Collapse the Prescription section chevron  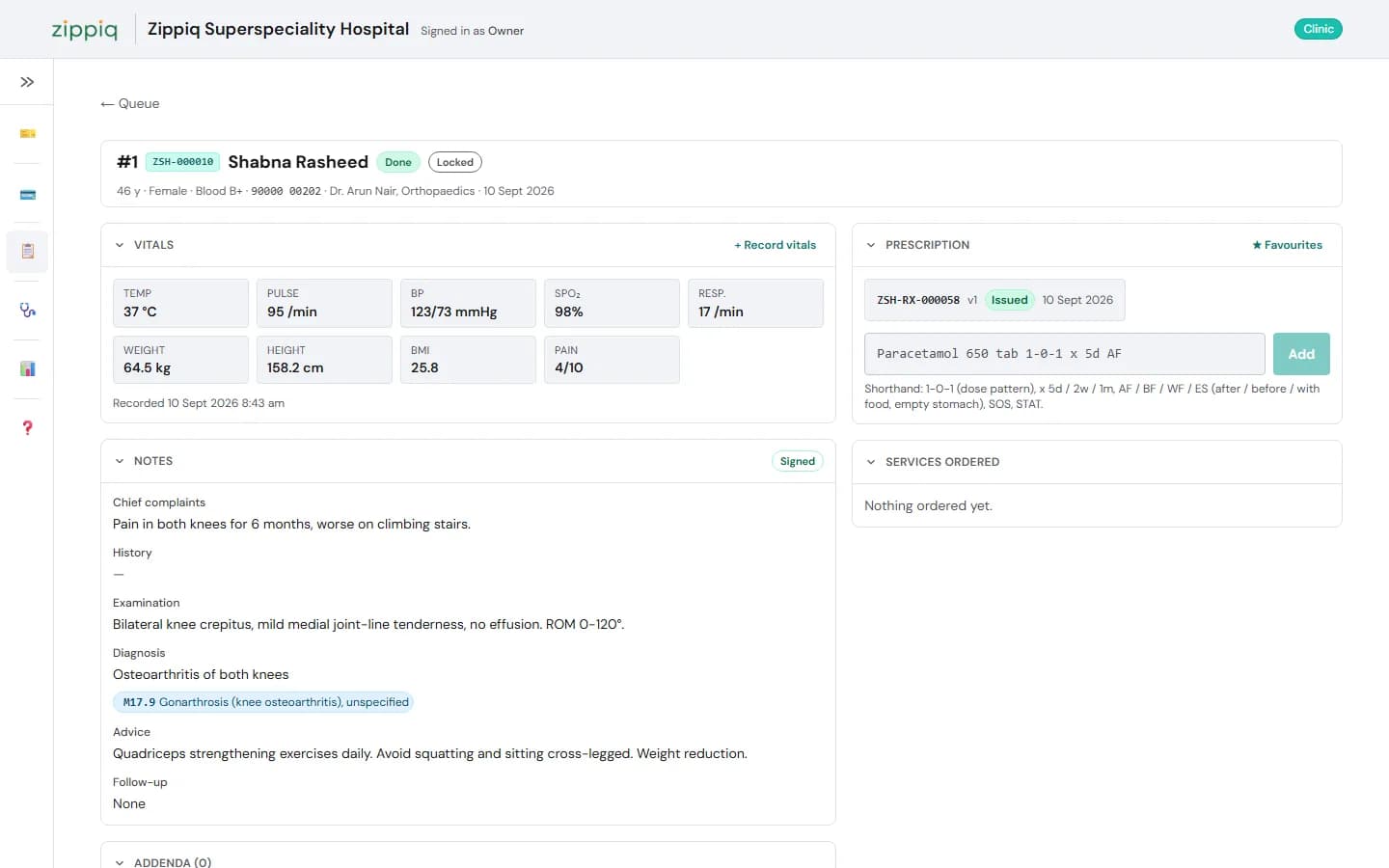pos(871,245)
